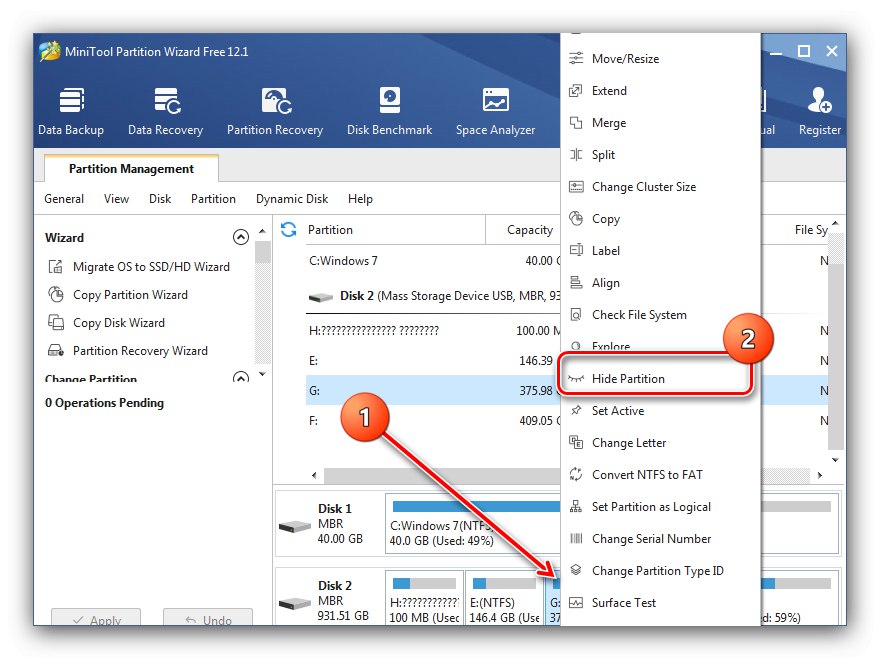Click the Surface Test icon

(x=576, y=602)
